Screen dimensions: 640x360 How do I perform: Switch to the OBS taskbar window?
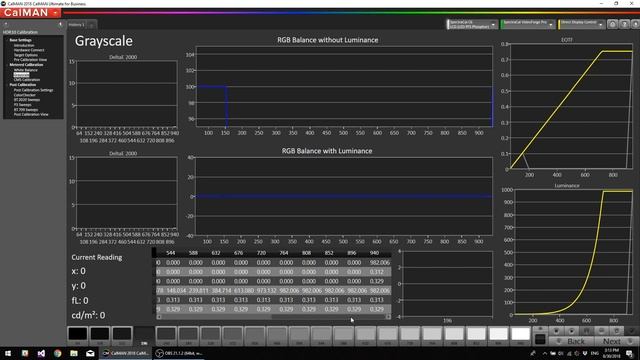180,353
